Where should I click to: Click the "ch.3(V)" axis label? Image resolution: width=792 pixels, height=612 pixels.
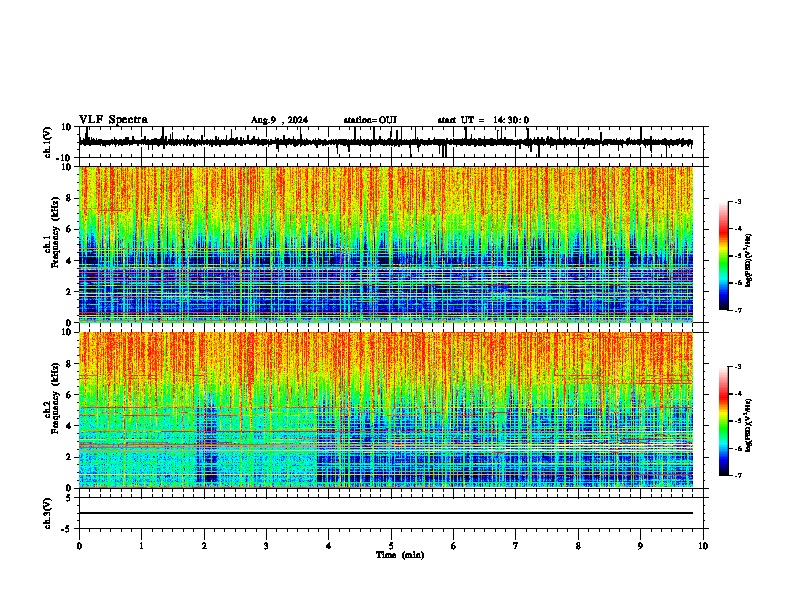pyautogui.click(x=48, y=513)
